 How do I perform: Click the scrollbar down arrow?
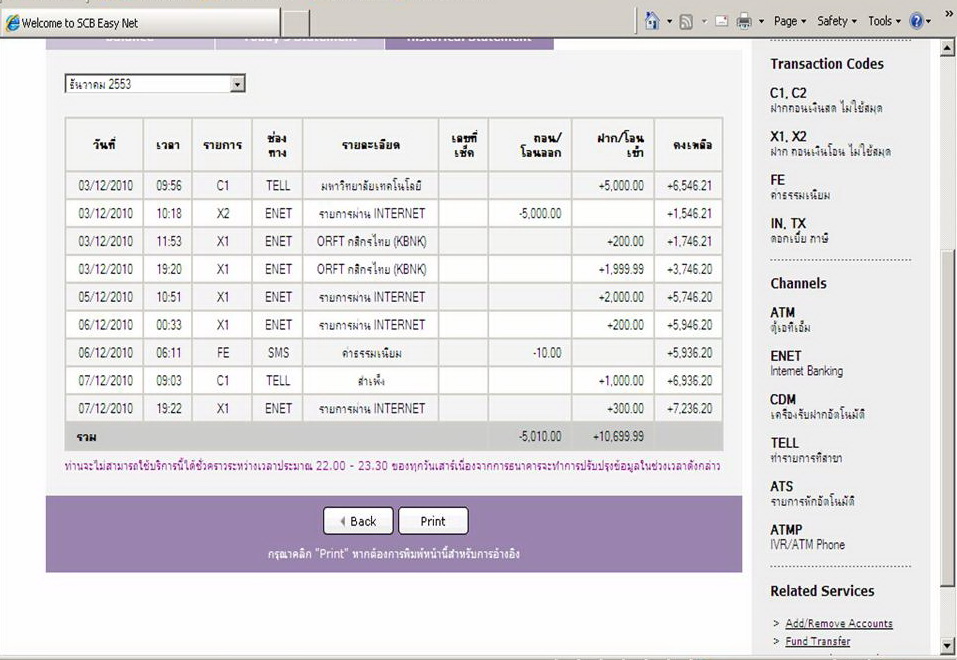coord(947,645)
